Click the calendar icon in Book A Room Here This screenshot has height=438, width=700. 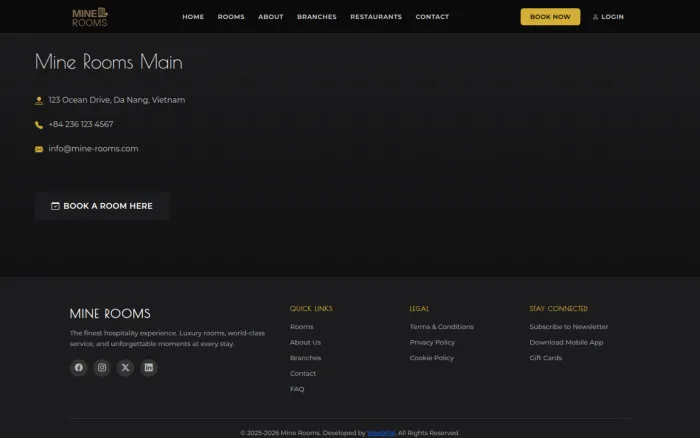coord(55,206)
